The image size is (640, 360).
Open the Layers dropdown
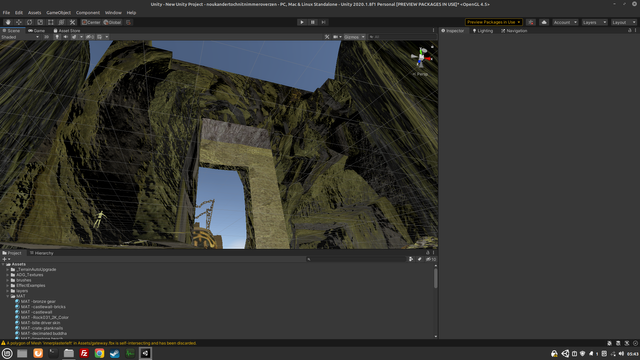tap(594, 22)
